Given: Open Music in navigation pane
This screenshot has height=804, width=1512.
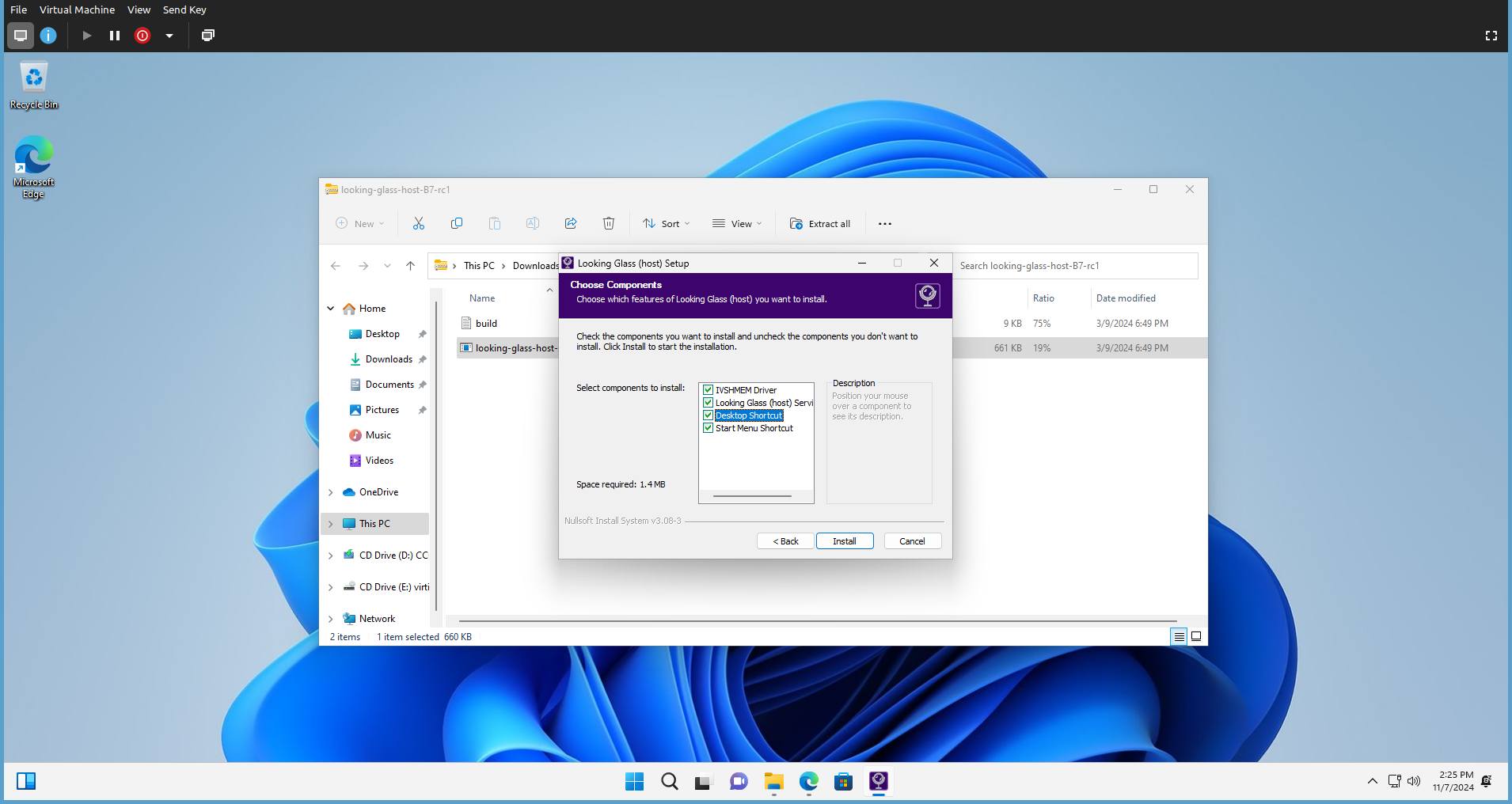Looking at the screenshot, I should coord(378,435).
